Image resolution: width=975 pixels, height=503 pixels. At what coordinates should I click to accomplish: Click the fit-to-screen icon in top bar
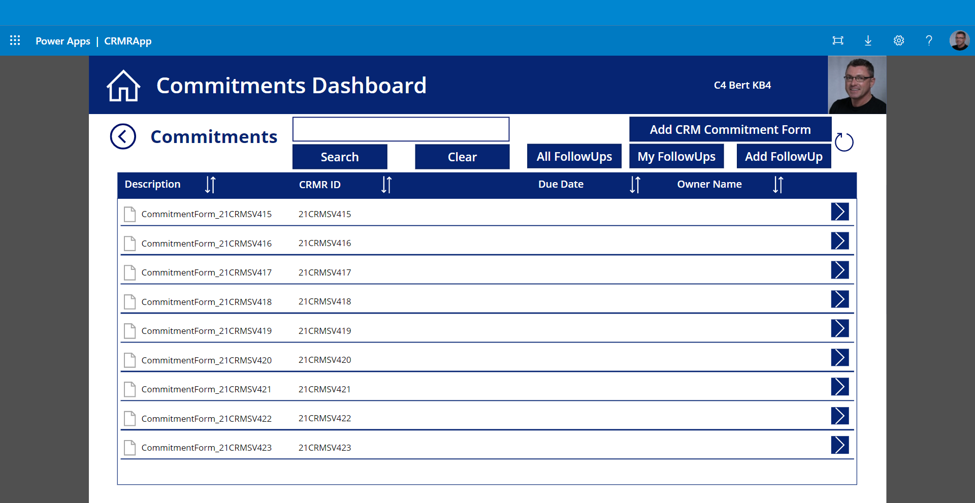point(838,41)
